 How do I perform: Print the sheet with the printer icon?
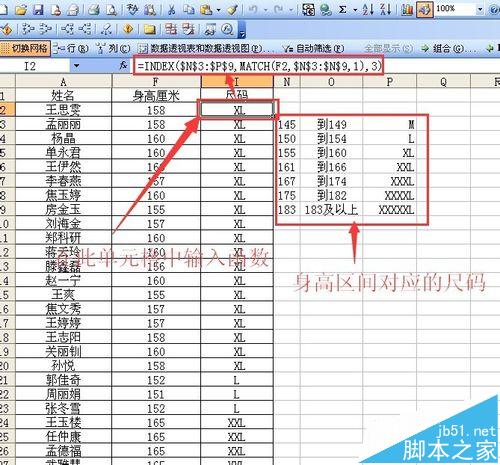point(94,10)
